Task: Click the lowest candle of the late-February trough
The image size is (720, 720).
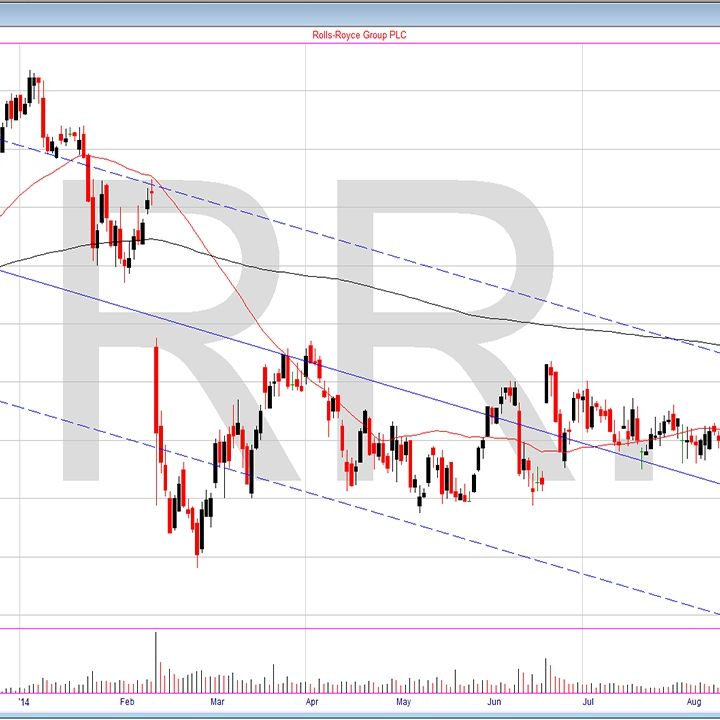Action: click(198, 530)
